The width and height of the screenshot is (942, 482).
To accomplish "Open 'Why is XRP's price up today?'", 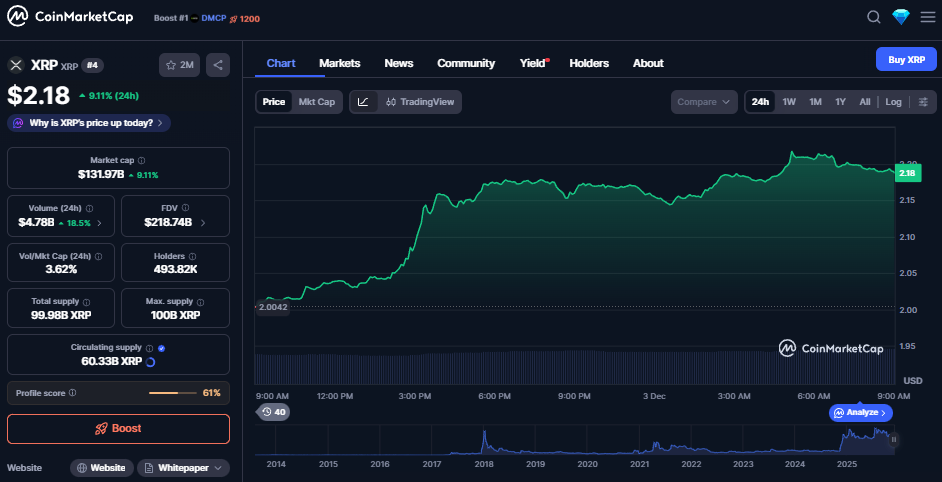I will click(x=89, y=123).
